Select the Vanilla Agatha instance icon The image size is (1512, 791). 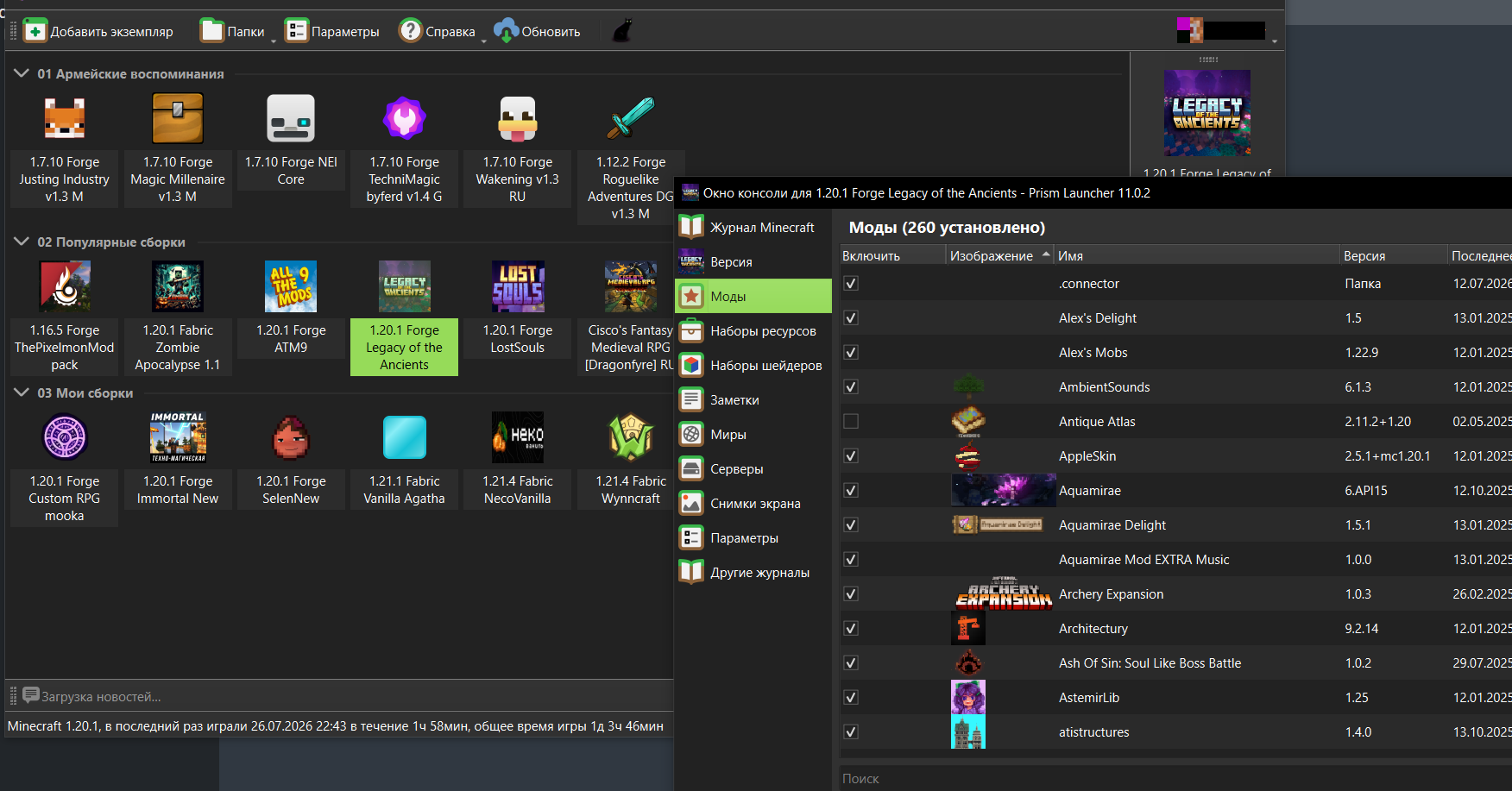(x=405, y=437)
